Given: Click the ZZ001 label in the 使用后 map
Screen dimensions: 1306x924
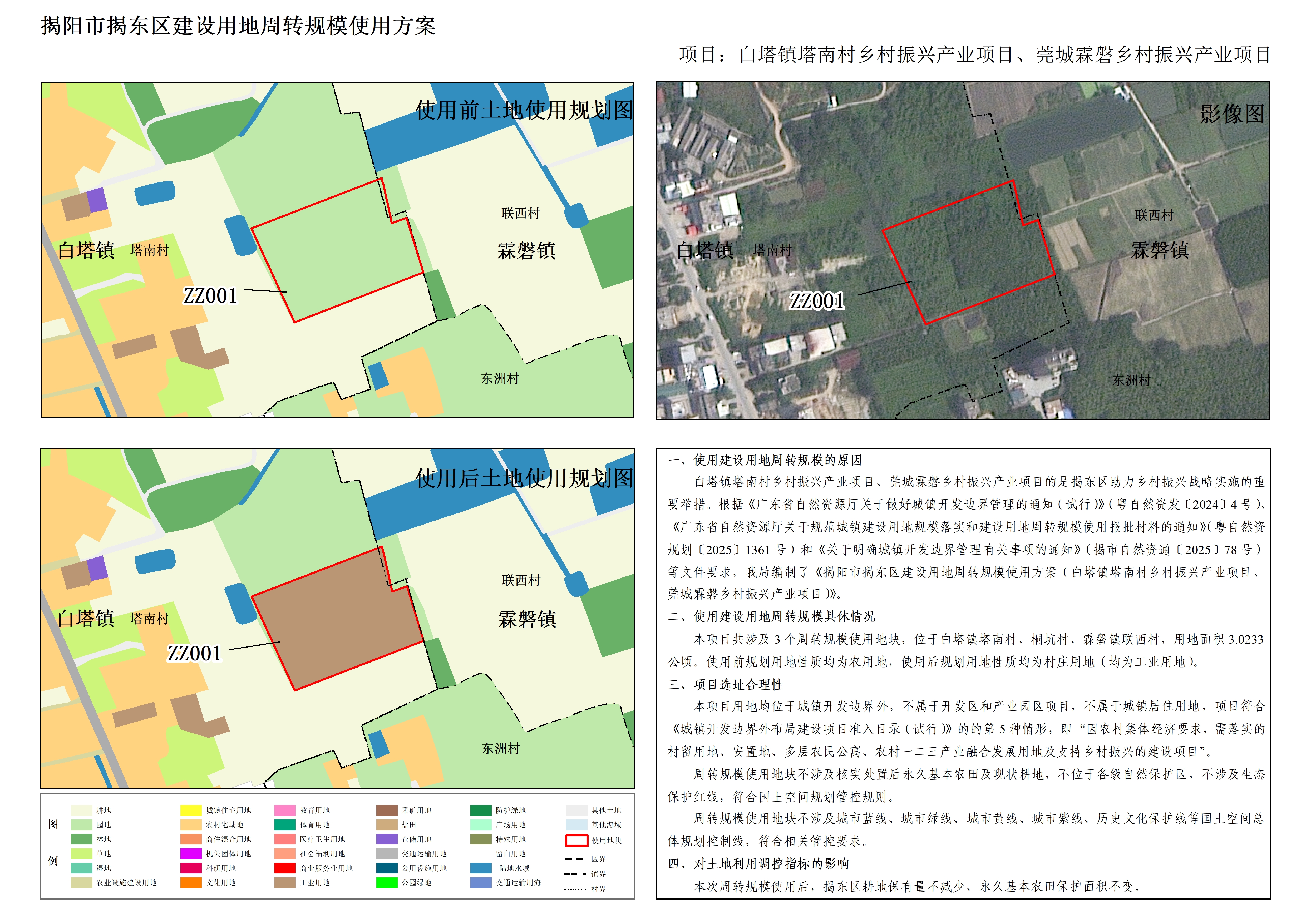Looking at the screenshot, I should point(194,653).
